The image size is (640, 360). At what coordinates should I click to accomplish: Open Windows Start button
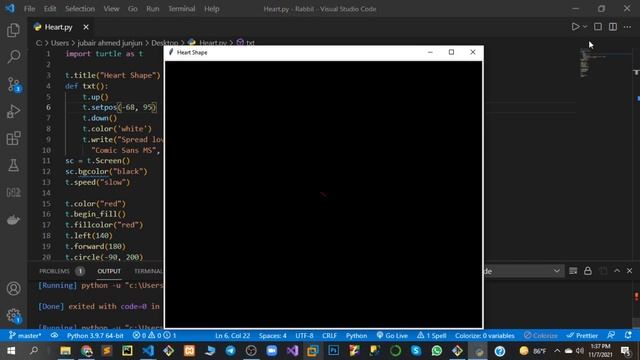pyautogui.click(x=11, y=351)
